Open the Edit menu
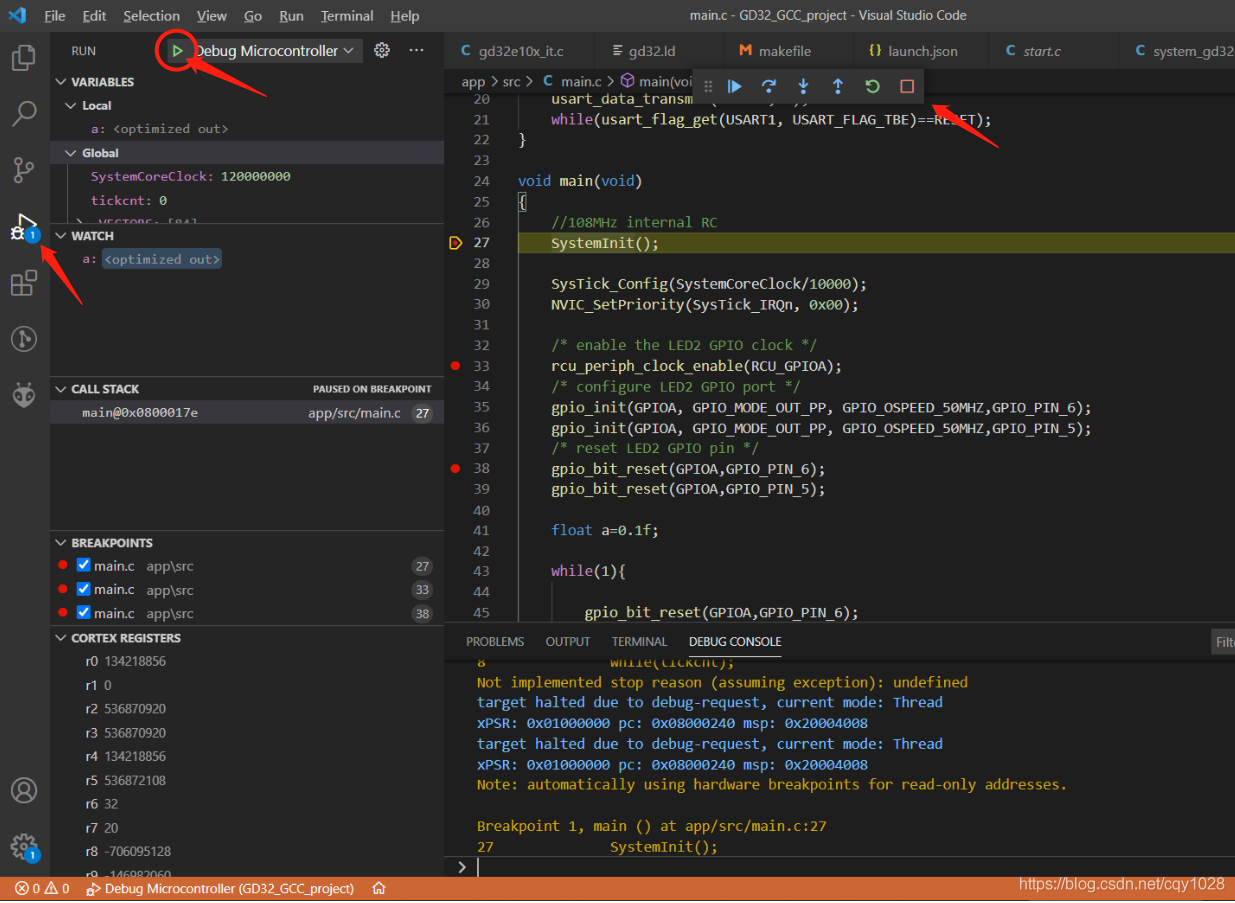1235x903 pixels. click(95, 16)
